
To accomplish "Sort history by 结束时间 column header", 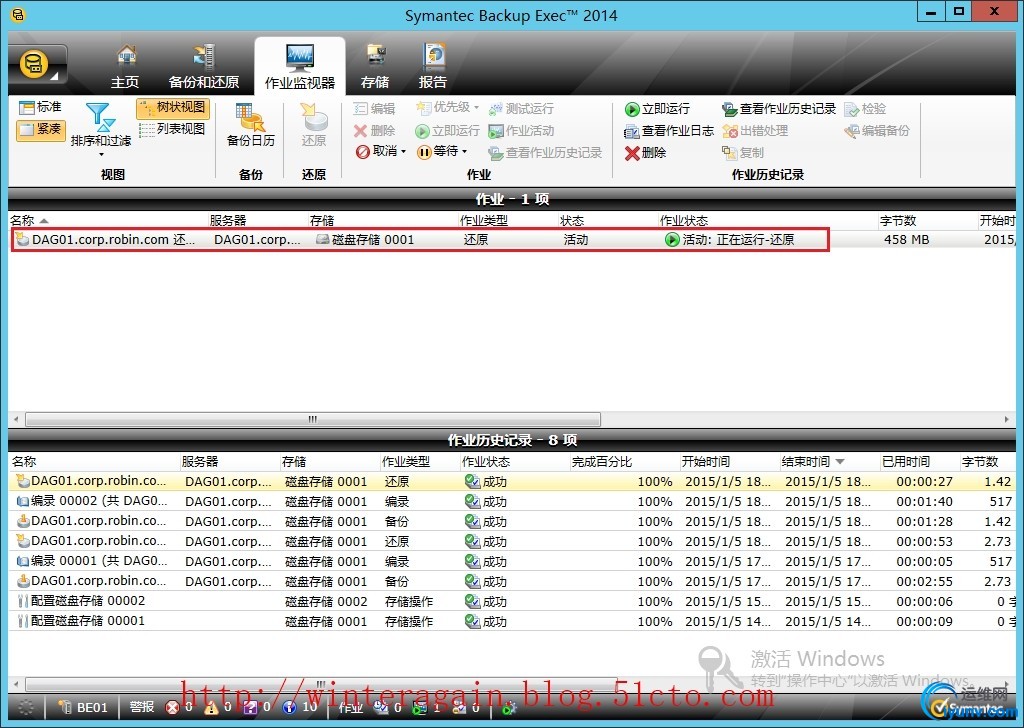I will (x=829, y=462).
